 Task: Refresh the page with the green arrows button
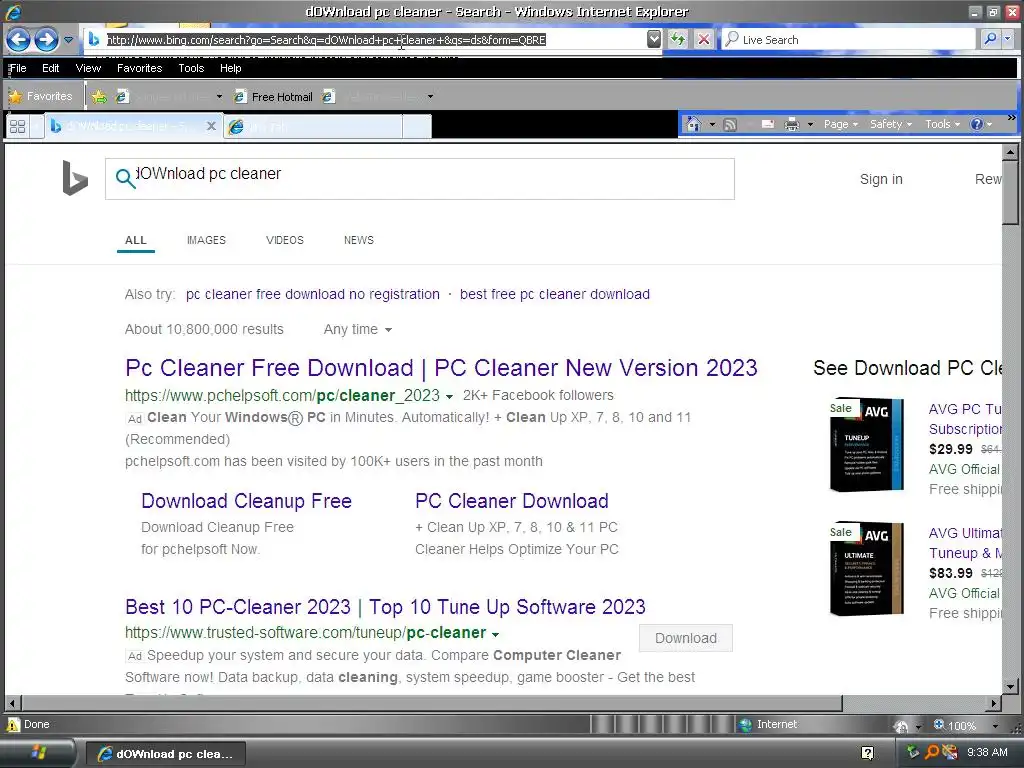[x=678, y=40]
